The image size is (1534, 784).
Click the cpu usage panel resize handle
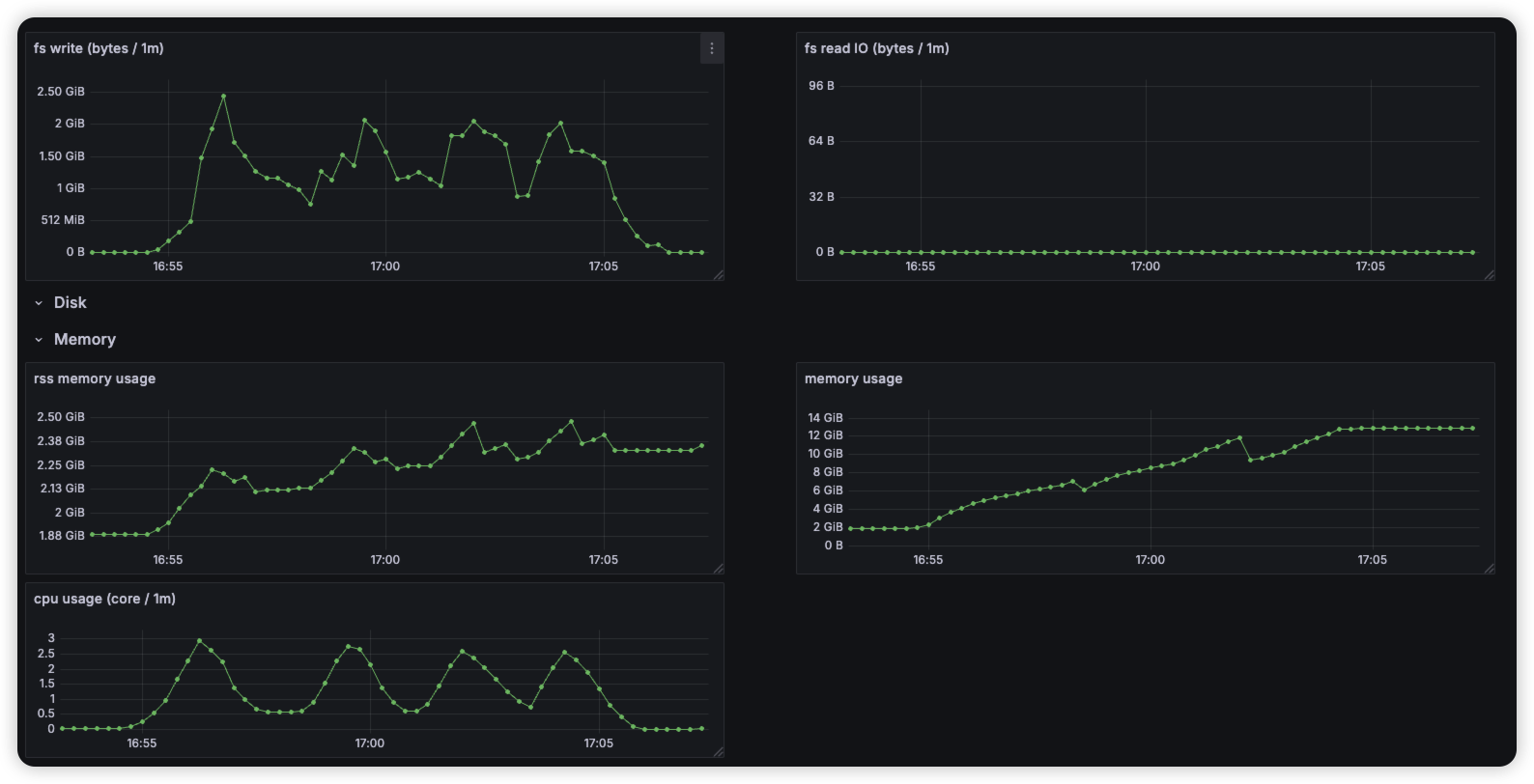click(718, 751)
